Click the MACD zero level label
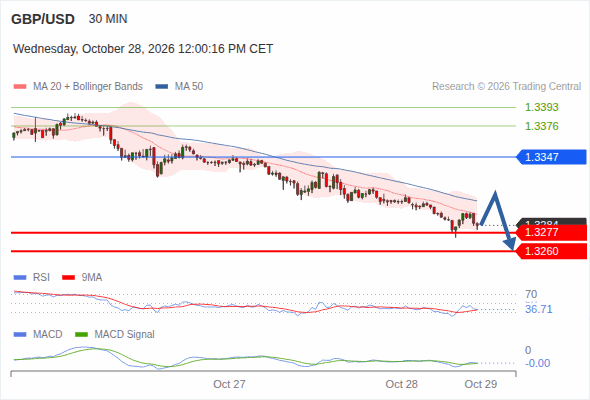This screenshot has height=400, width=590. pos(528,350)
